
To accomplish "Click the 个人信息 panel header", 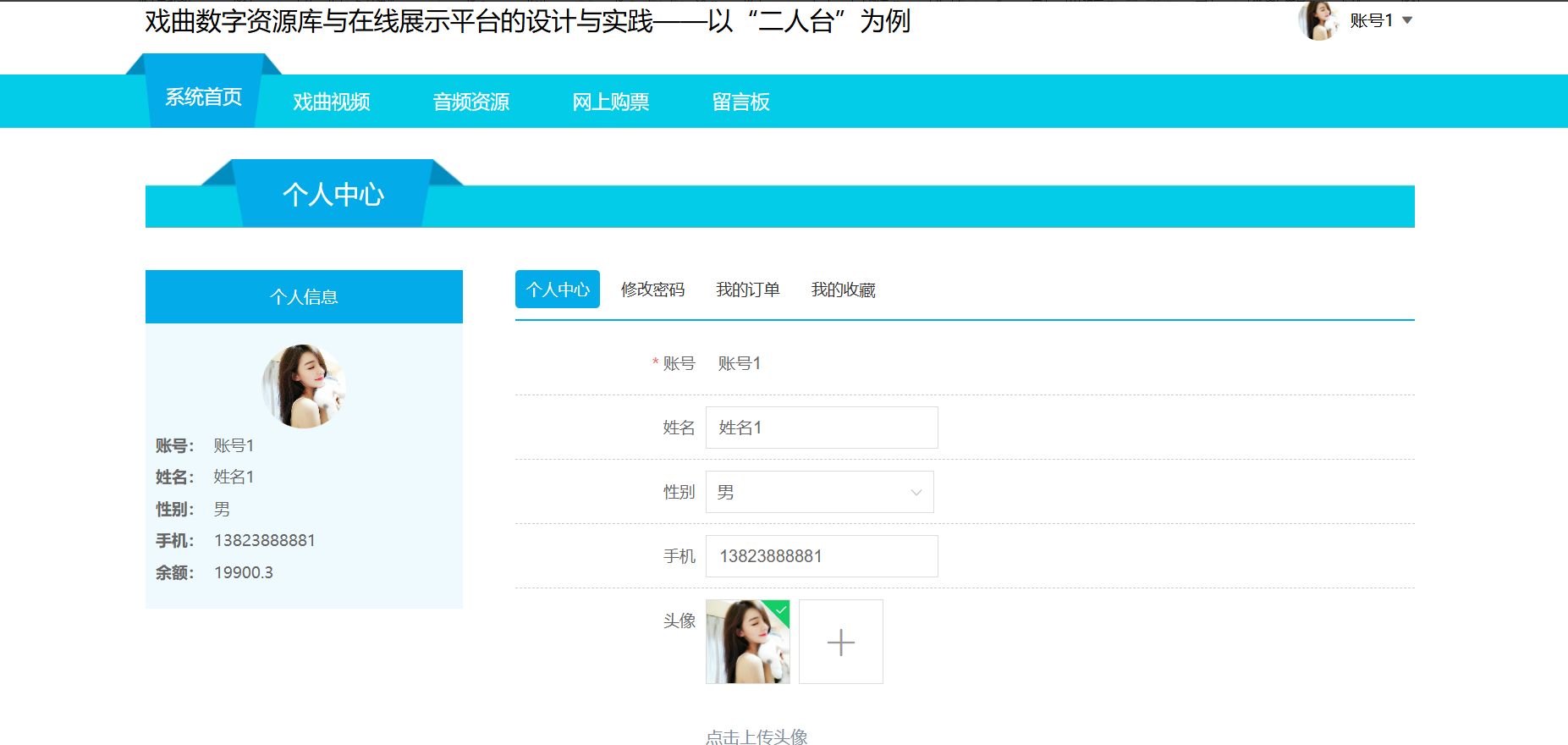I will (304, 296).
